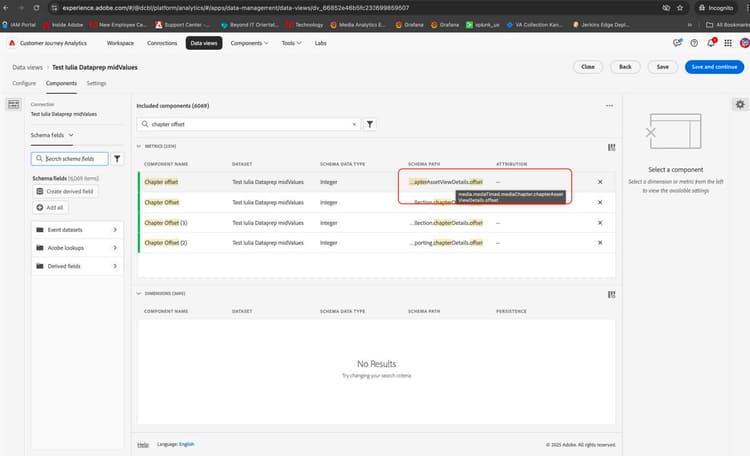Select the Chapter Offset (1) component name

pos(165,223)
